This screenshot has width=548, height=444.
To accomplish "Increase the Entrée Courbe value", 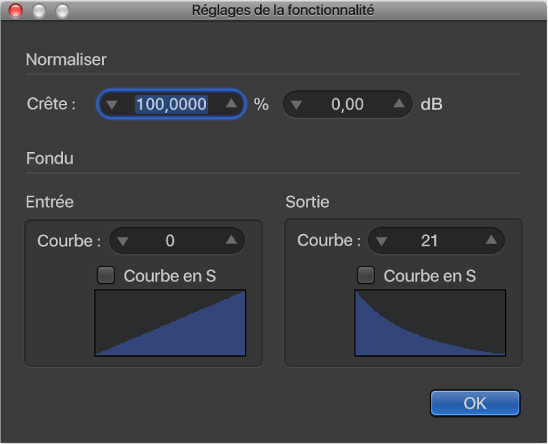I will [231, 240].
